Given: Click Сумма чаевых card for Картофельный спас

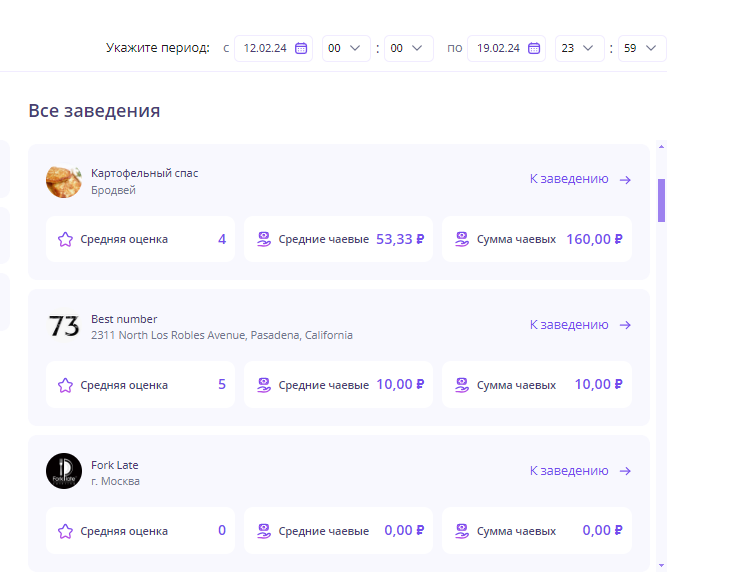Looking at the screenshot, I should [537, 239].
